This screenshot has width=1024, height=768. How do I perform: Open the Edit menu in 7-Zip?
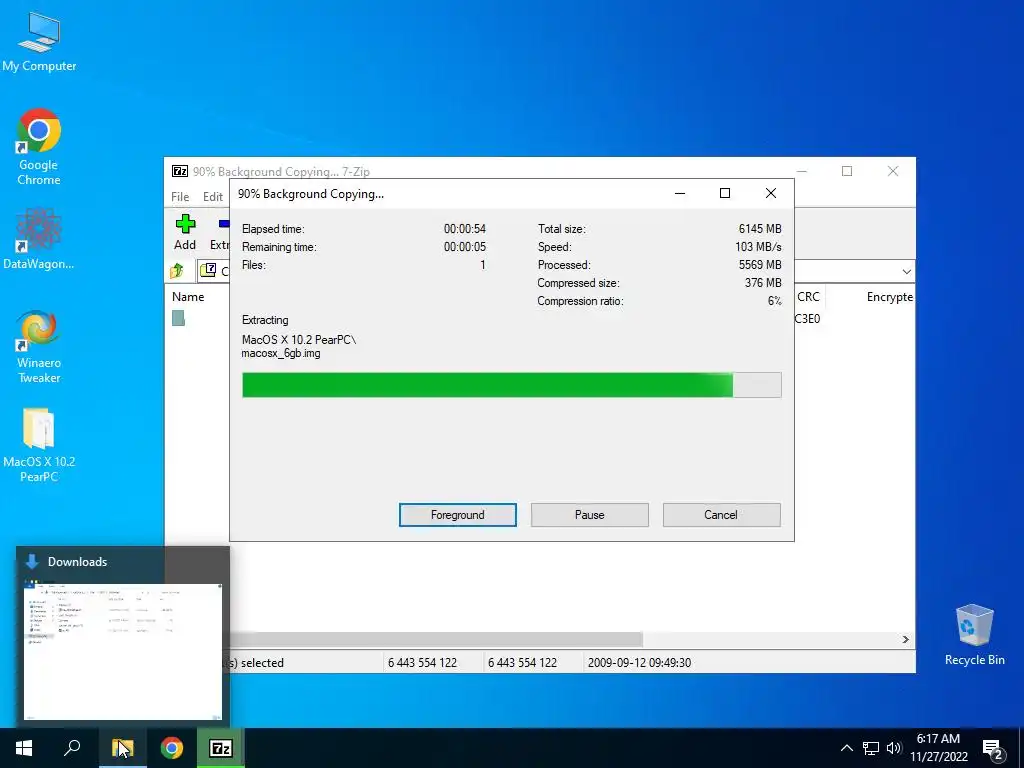click(x=213, y=197)
